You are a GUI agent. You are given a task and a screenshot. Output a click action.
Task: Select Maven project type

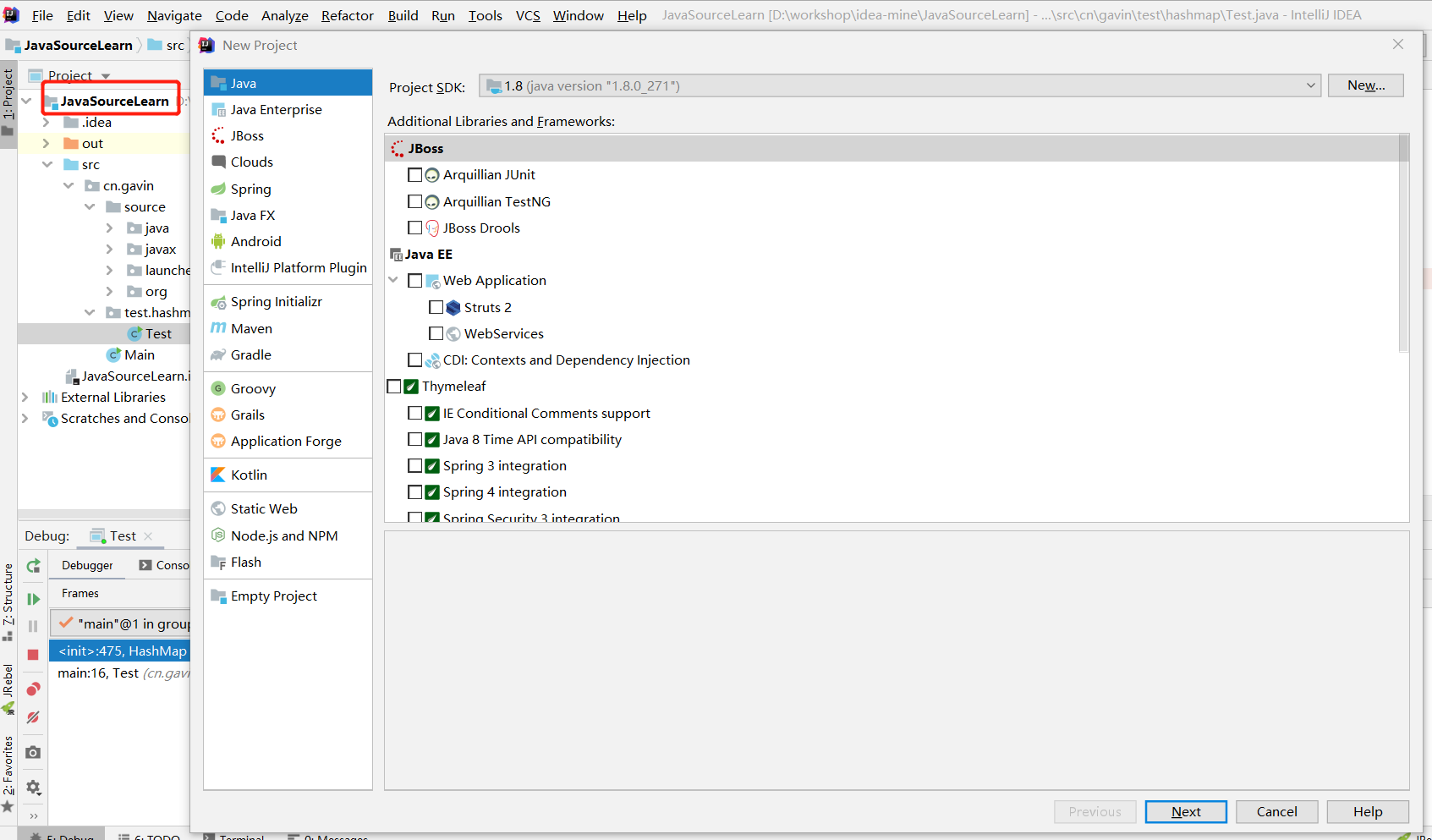coord(251,328)
